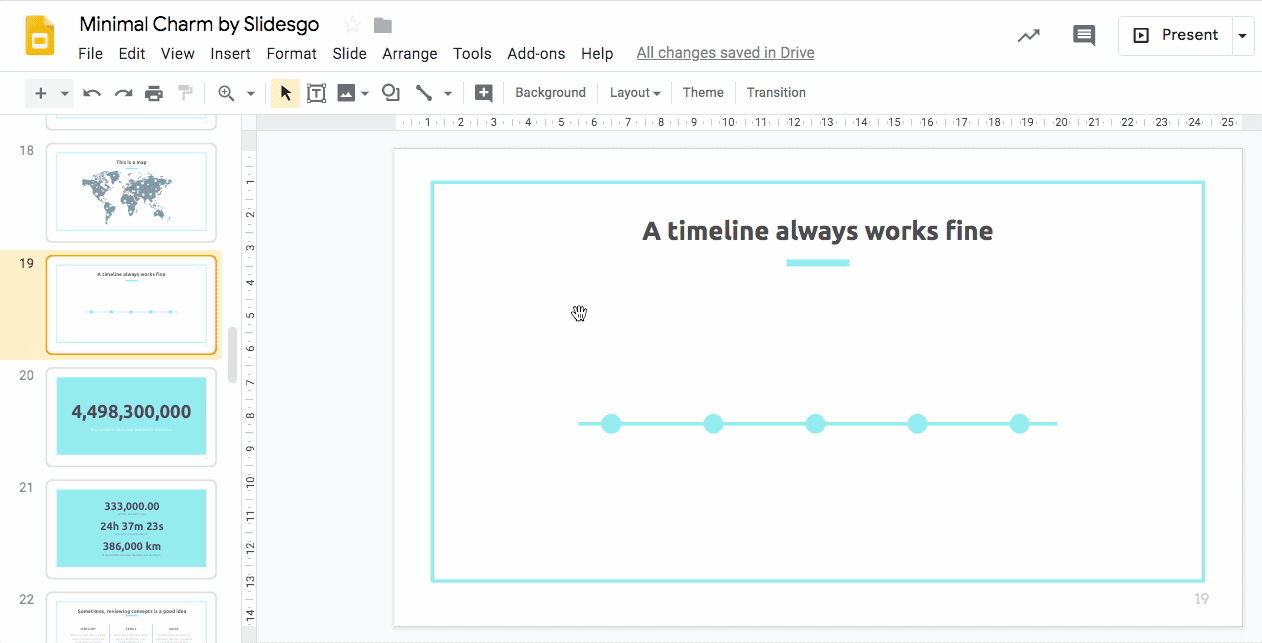1262x643 pixels.
Task: Click the Present button
Action: pos(1175,36)
